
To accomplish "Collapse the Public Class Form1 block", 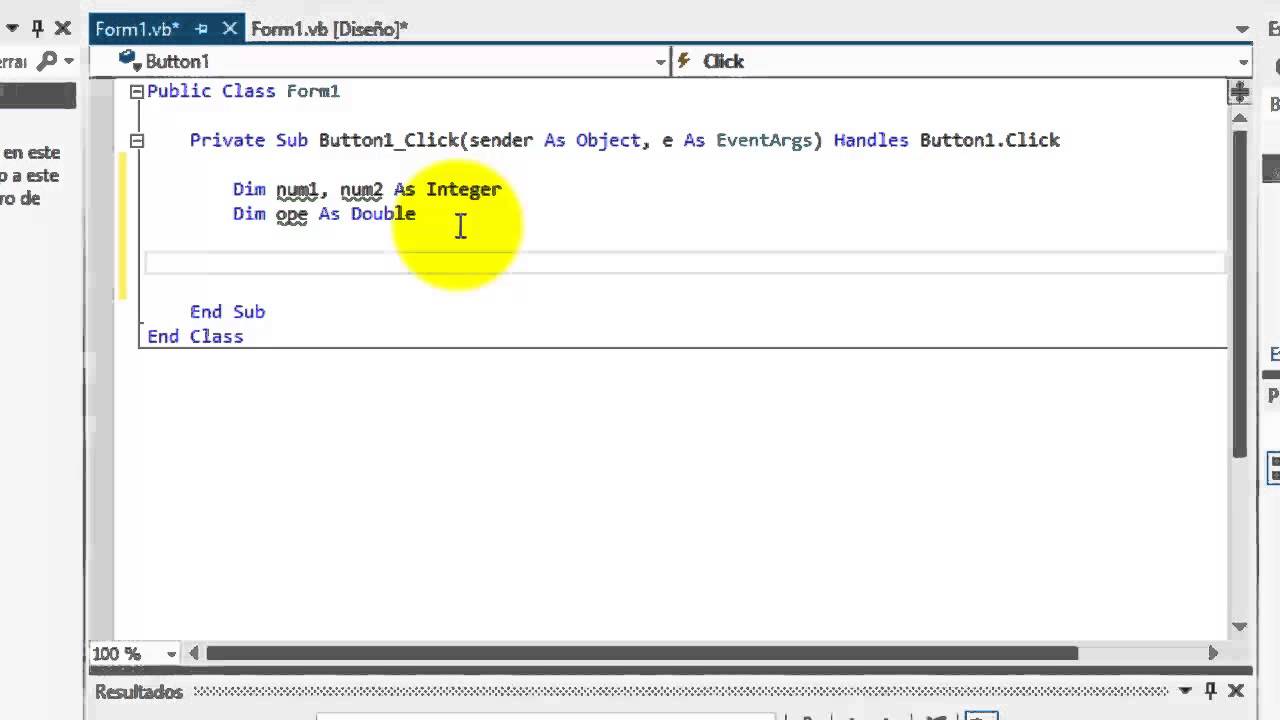I will (137, 92).
